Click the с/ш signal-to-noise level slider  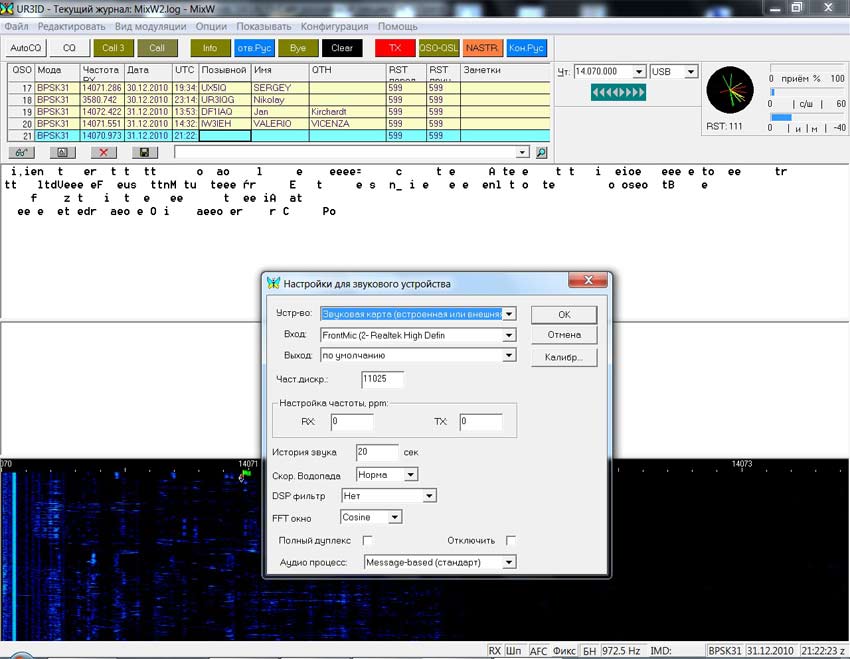click(805, 92)
